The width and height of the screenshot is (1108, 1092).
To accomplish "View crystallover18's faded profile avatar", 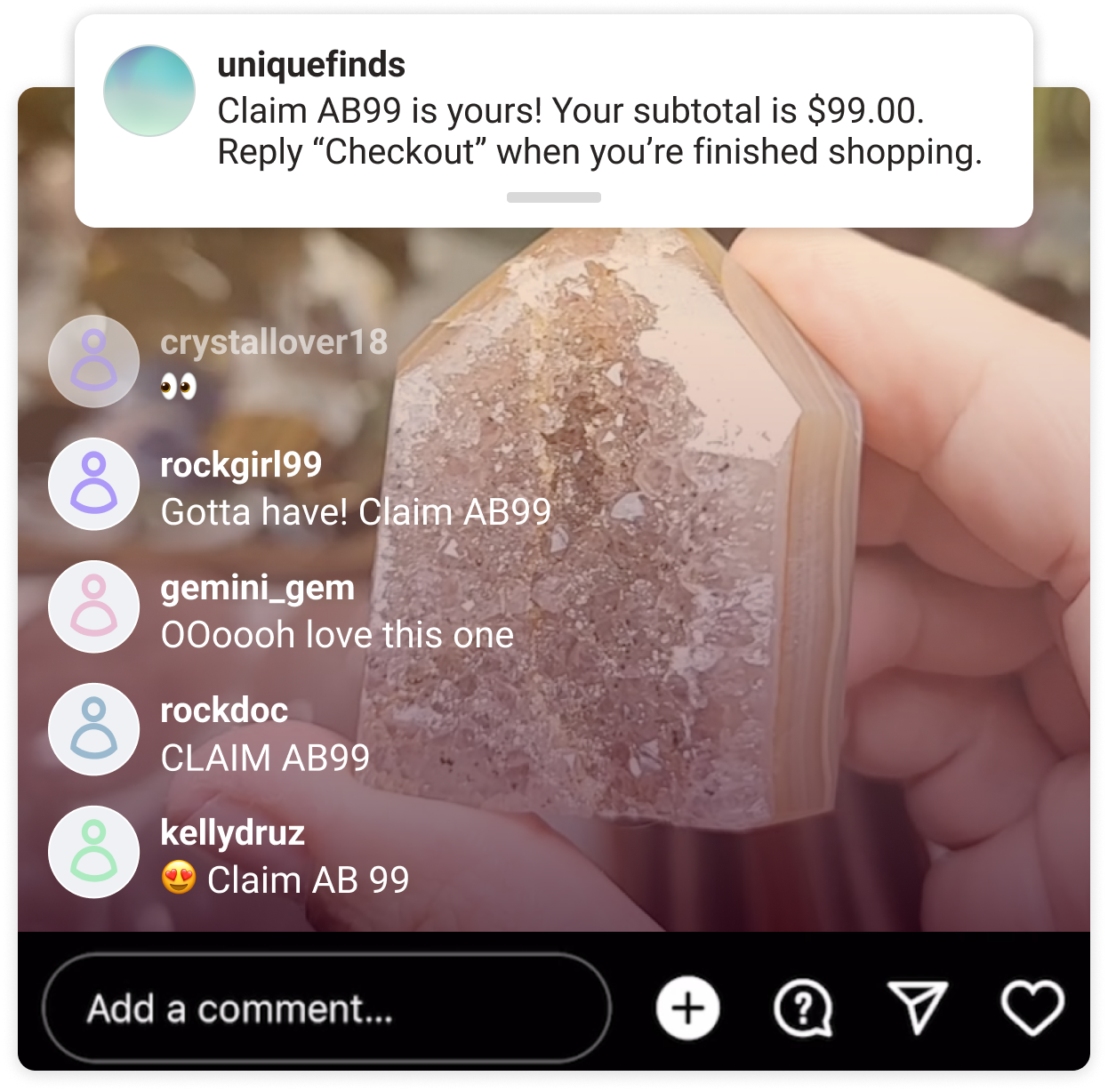I will click(93, 361).
